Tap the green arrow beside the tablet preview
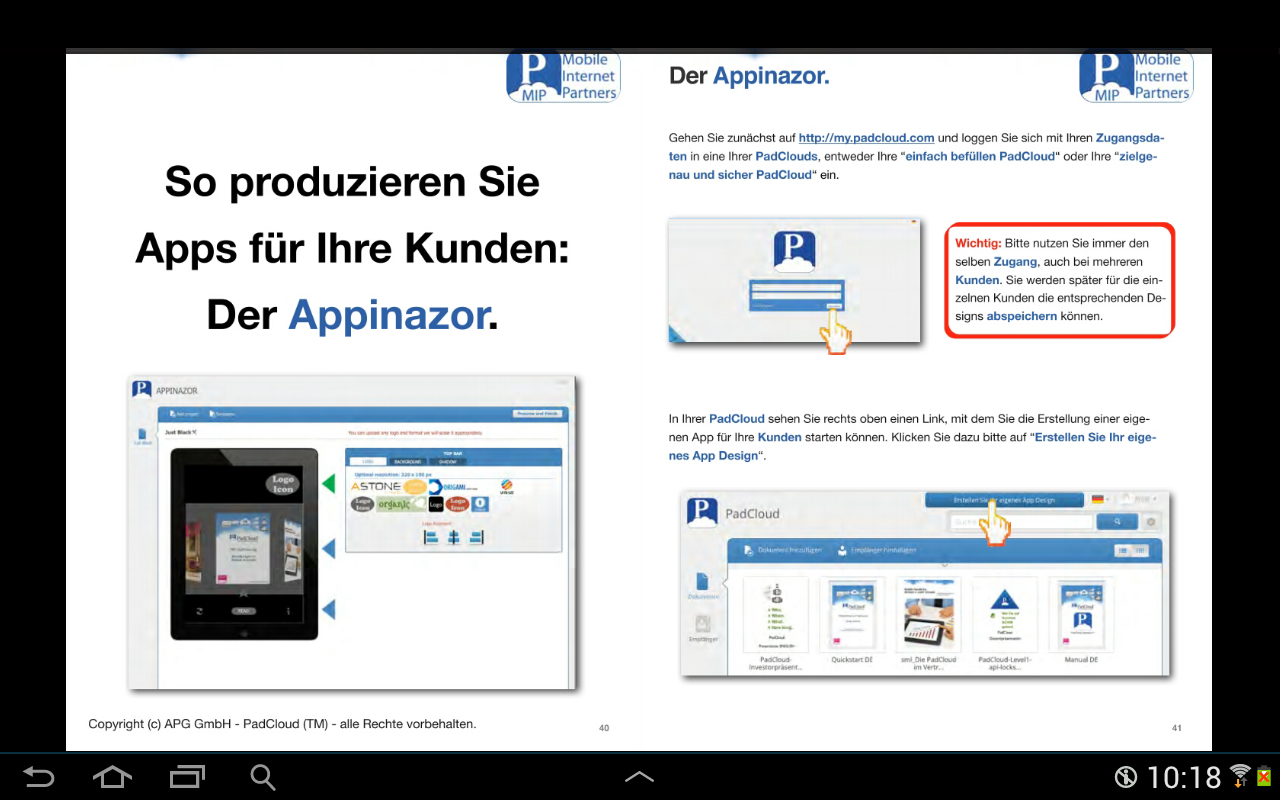Viewport: 1280px width, 800px height. [328, 484]
